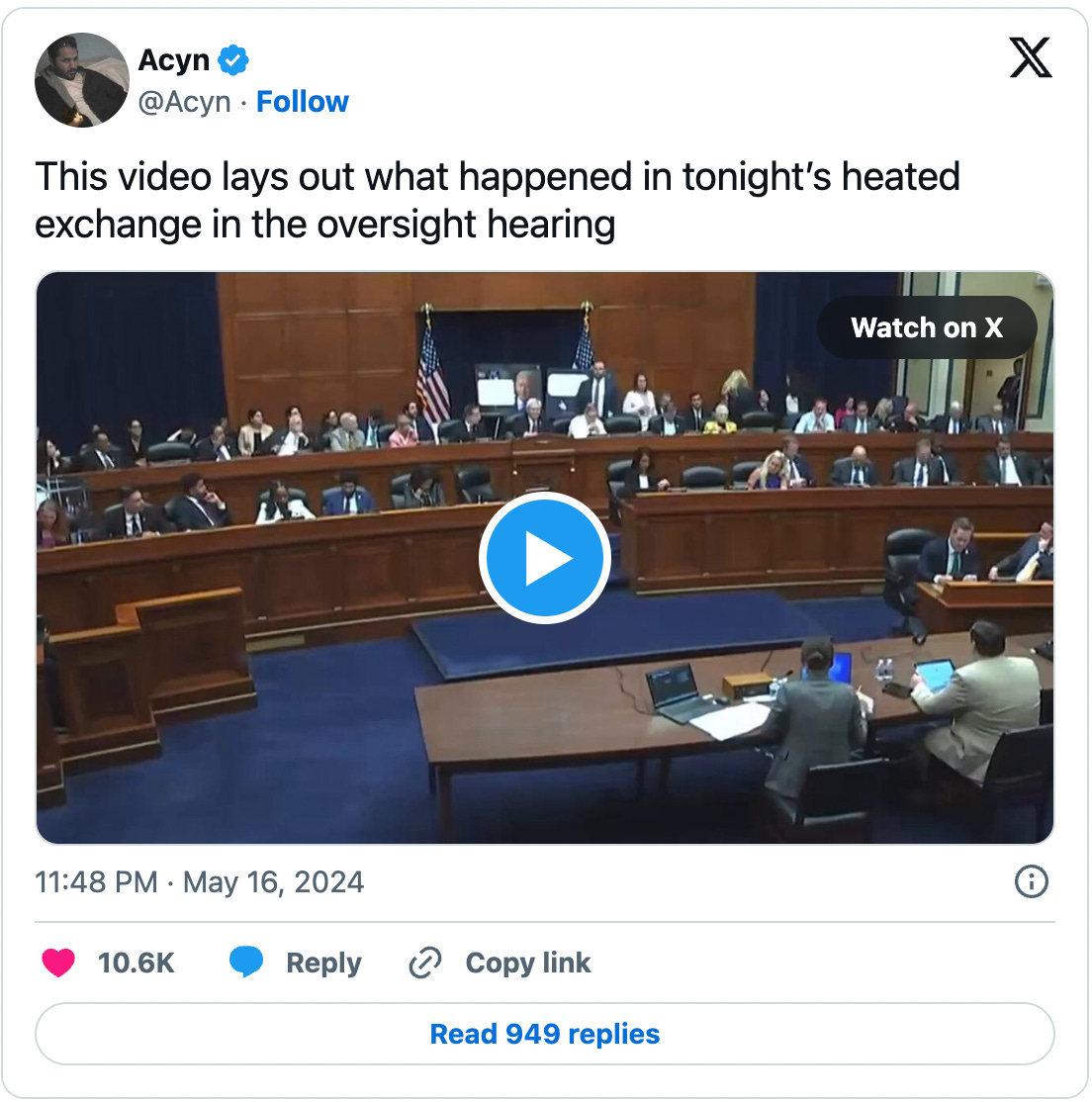Screen dimensions: 1092x1102
Task: Open Acyn's profile avatar
Action: [81, 80]
